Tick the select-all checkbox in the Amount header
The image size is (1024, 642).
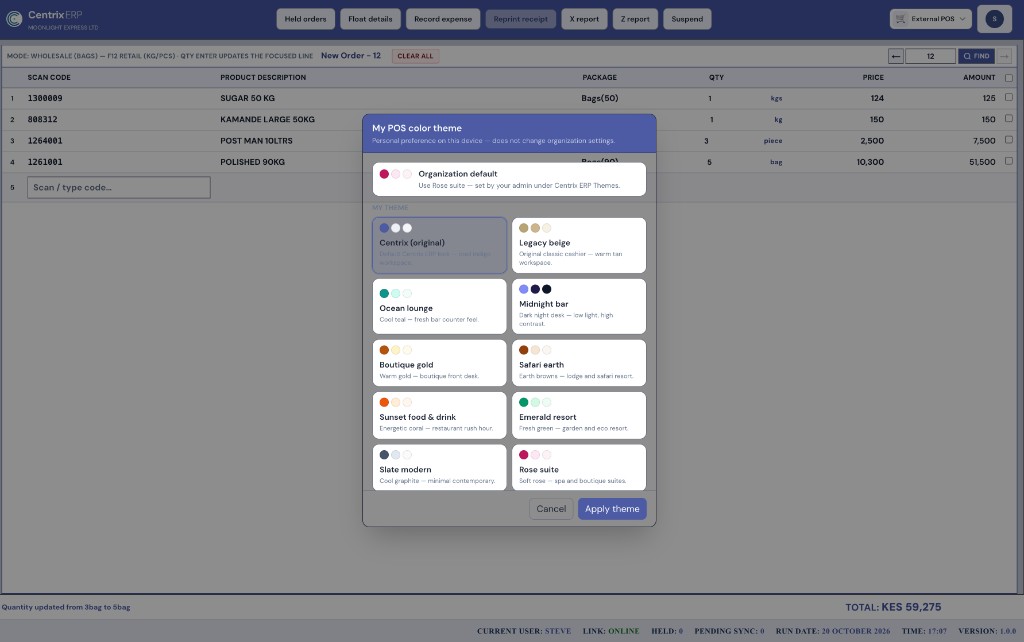1009,78
